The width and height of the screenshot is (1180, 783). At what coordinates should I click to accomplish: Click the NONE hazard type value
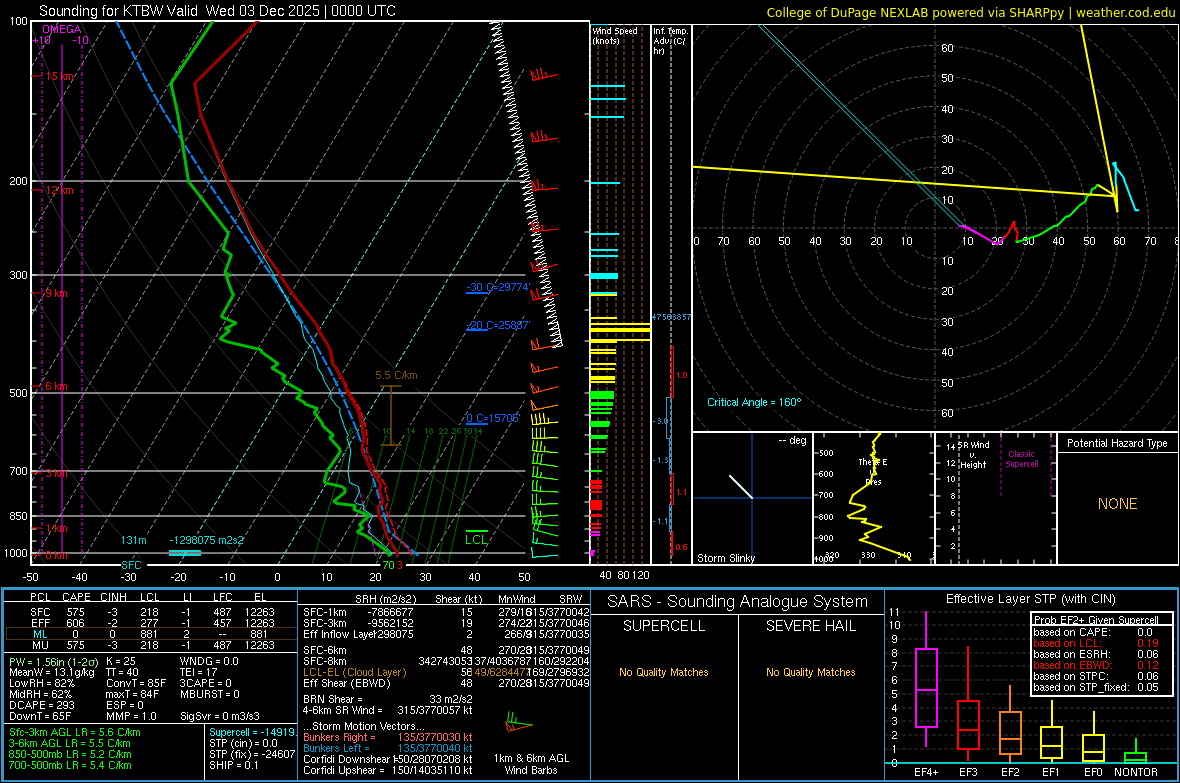click(1117, 504)
